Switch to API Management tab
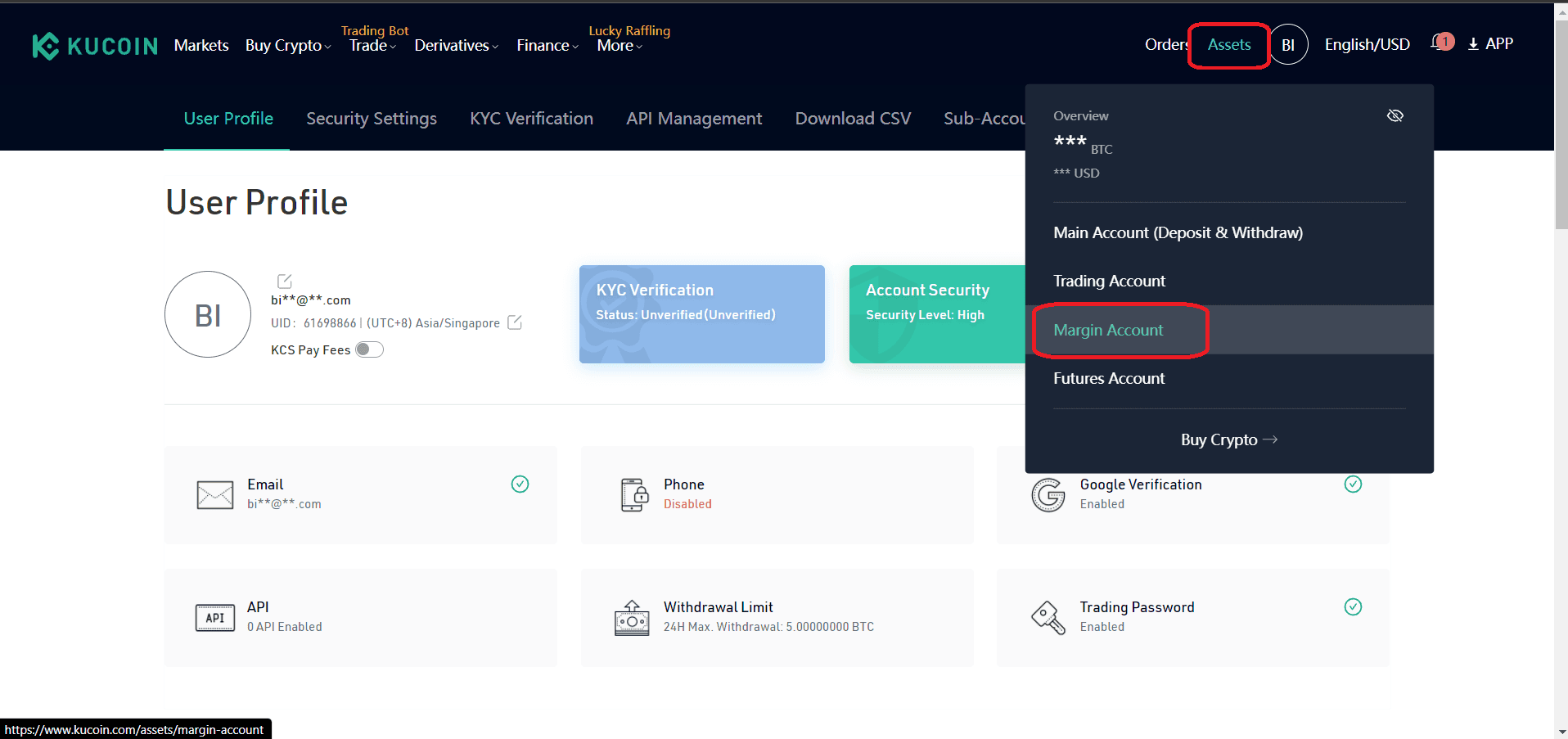Image resolution: width=1568 pixels, height=739 pixels. (694, 119)
